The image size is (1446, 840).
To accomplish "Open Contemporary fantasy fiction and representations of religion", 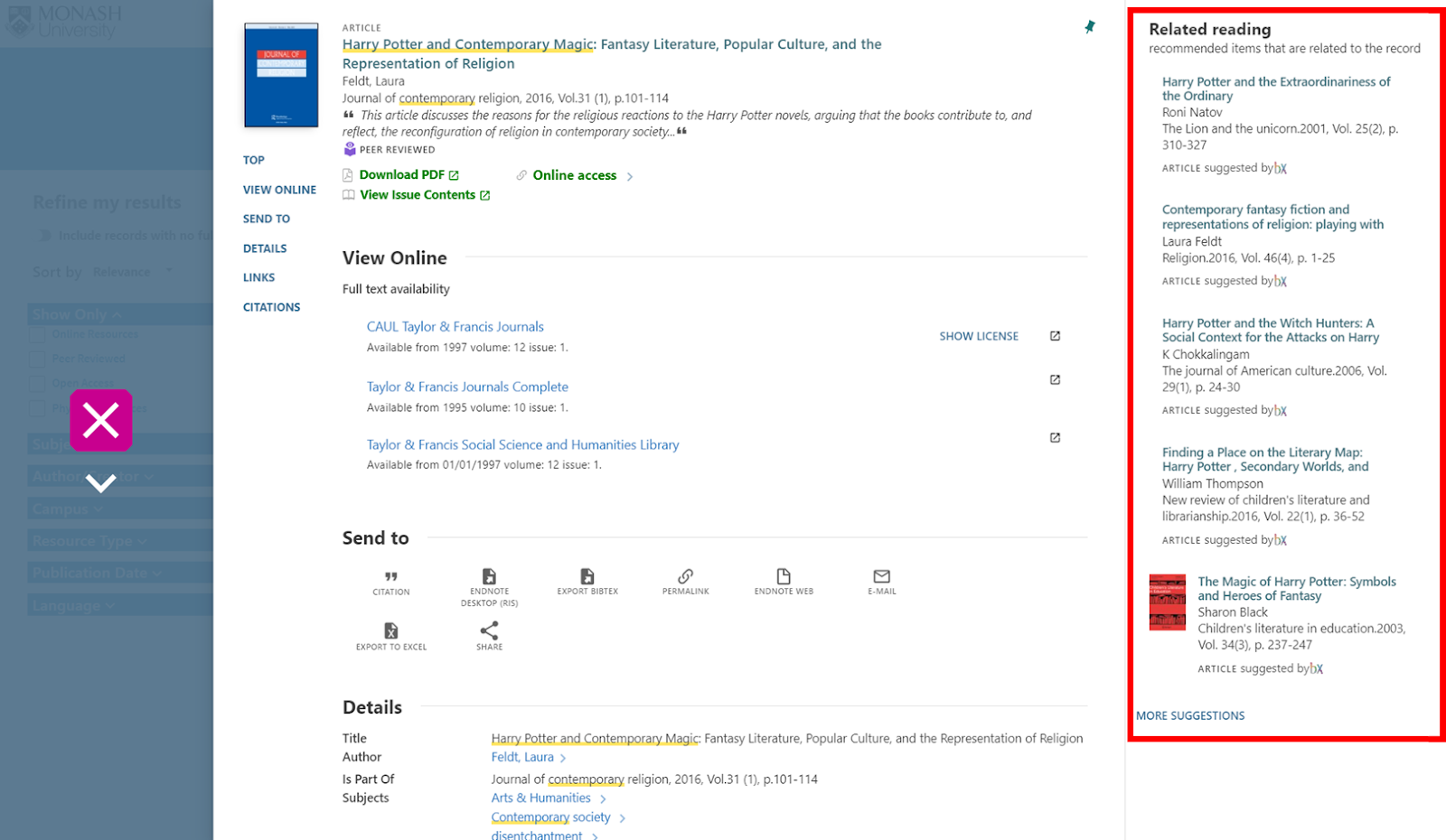I will pyautogui.click(x=1272, y=217).
